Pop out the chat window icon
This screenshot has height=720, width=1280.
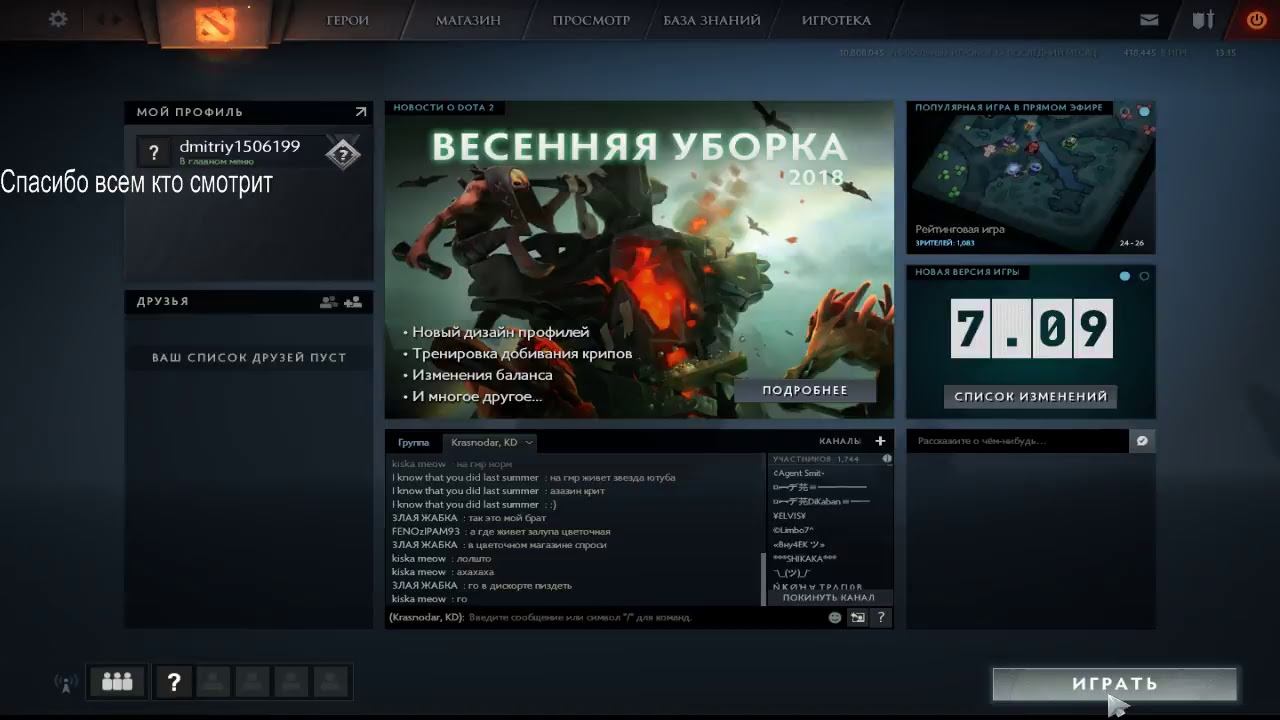pos(857,617)
